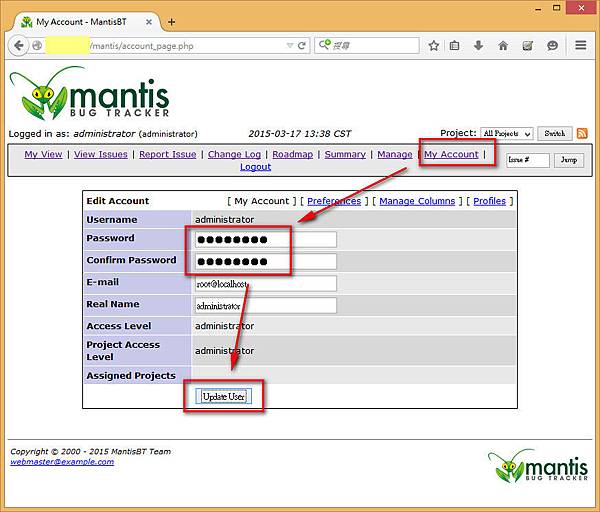Click the Logout link
The image size is (600, 512).
pyautogui.click(x=256, y=167)
